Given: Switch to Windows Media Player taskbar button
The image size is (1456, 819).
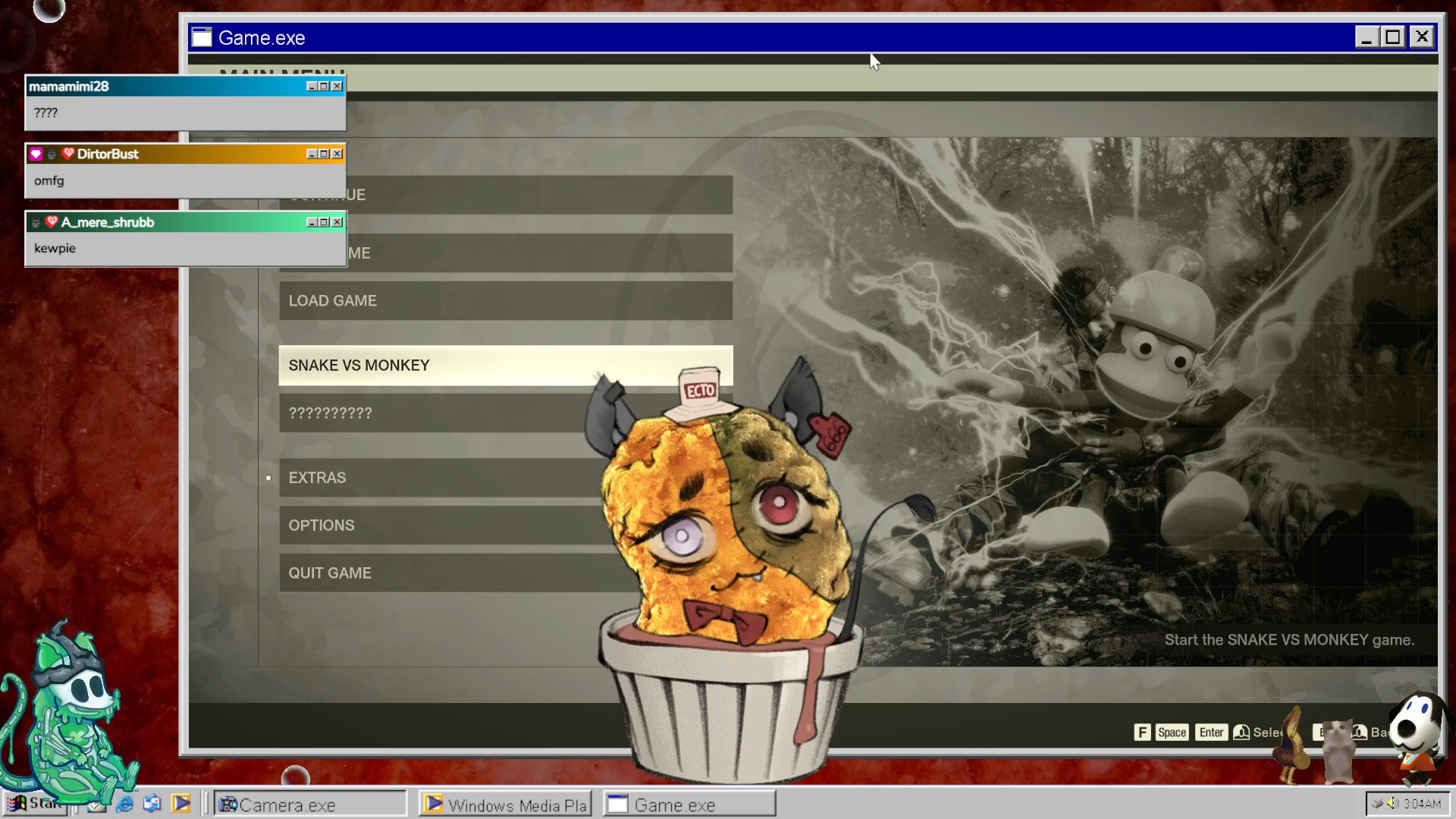Looking at the screenshot, I should point(505,804).
